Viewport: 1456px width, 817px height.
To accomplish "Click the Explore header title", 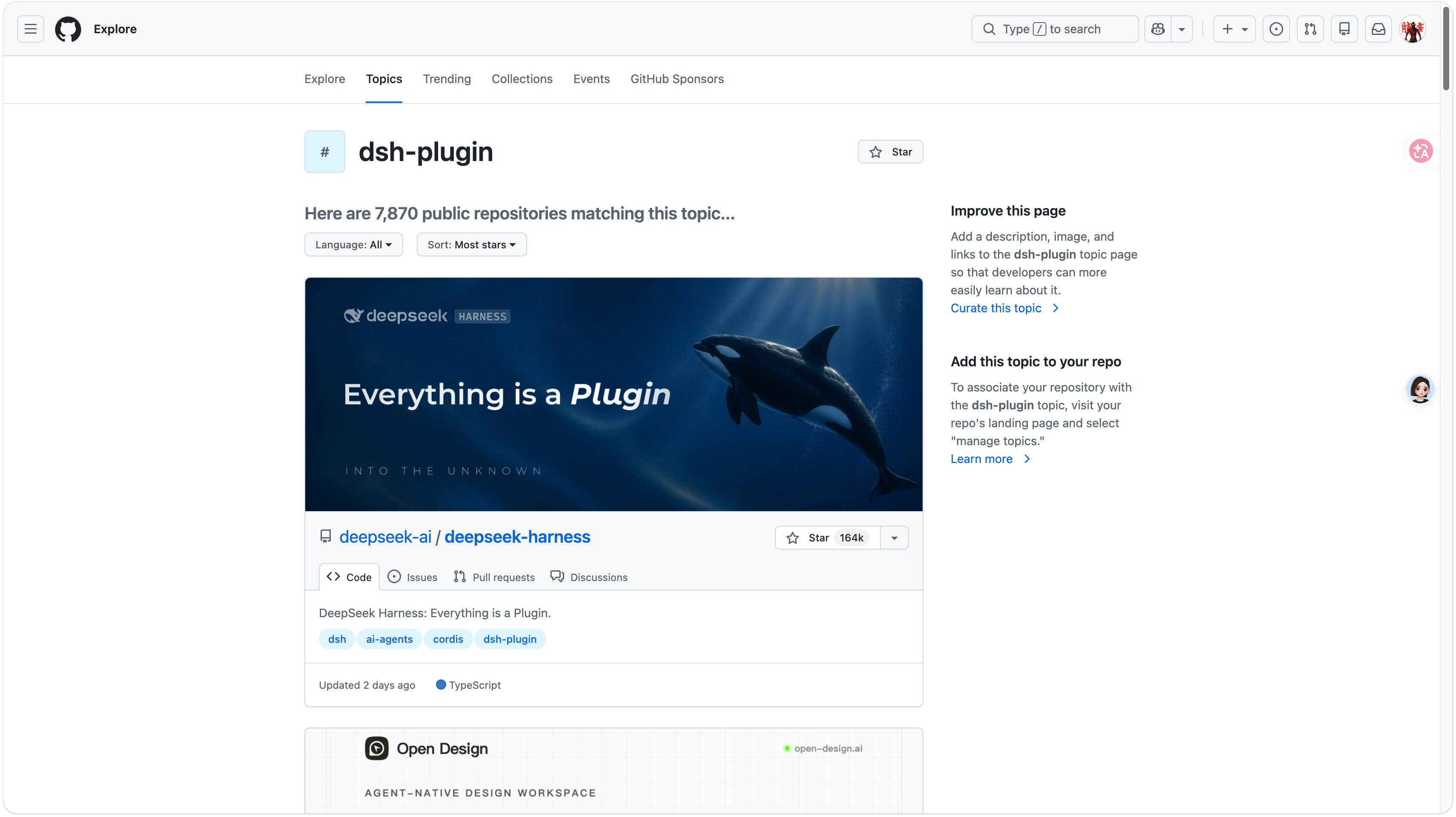I will (x=115, y=29).
